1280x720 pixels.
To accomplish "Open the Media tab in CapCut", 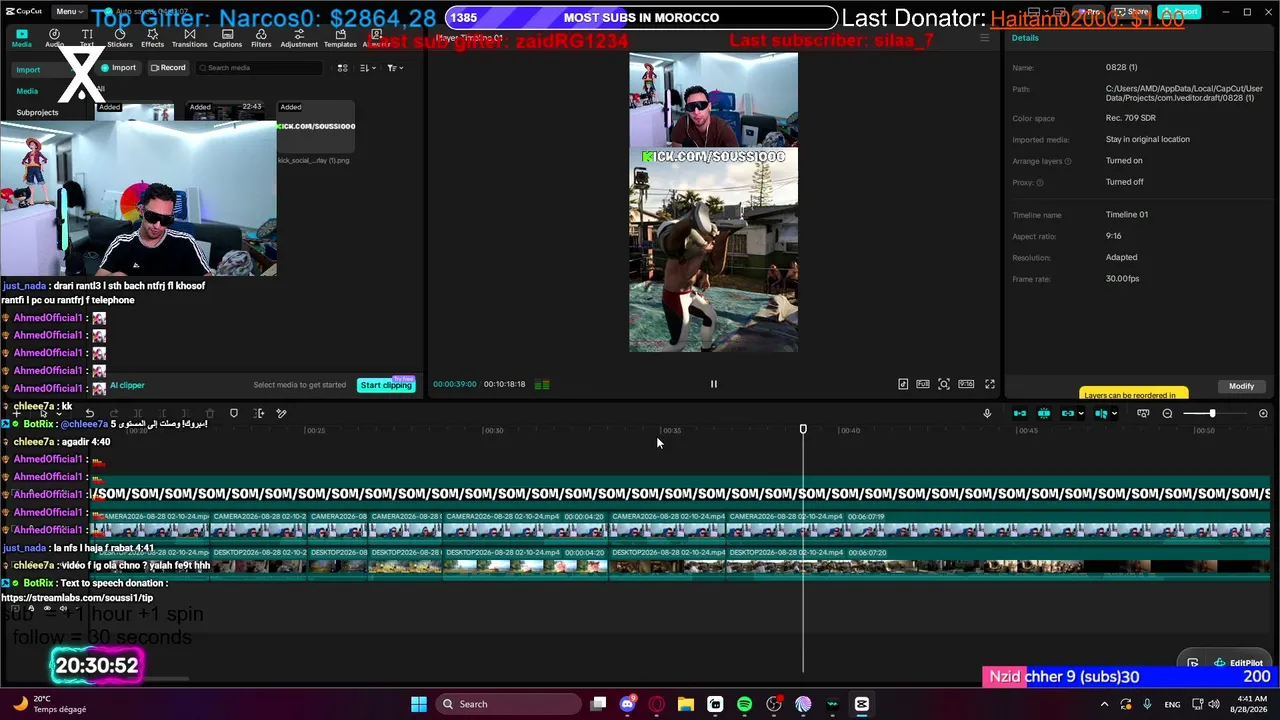I will click(x=22, y=38).
